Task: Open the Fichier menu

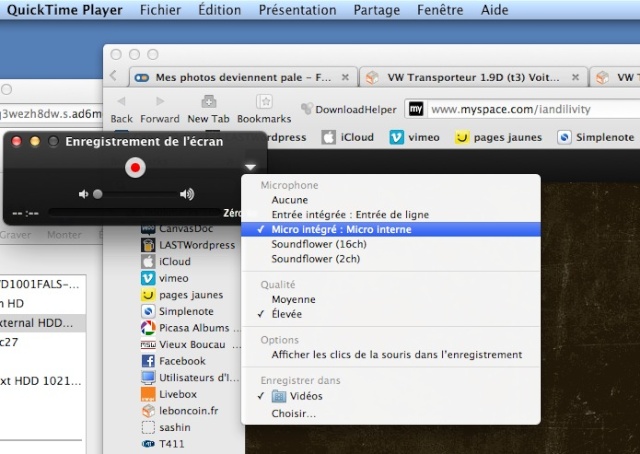Action: click(160, 10)
